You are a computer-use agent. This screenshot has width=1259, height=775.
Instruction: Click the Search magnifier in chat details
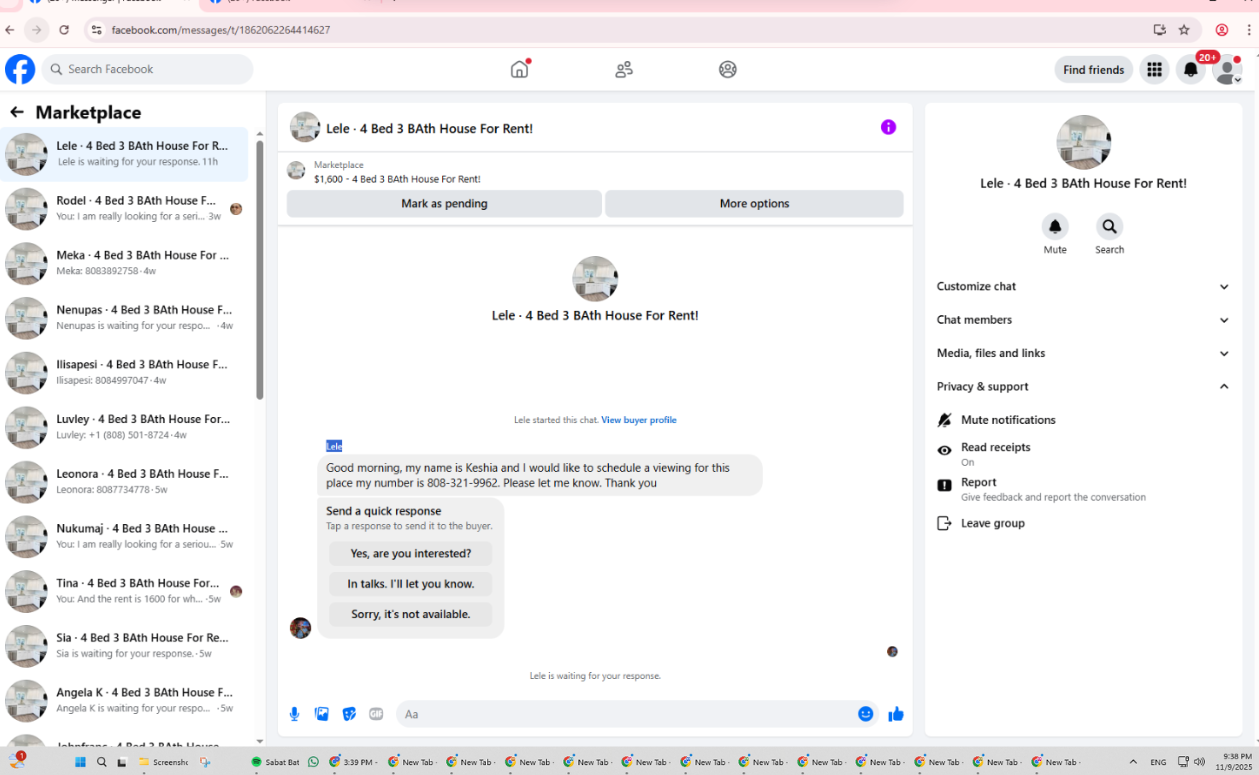tap(1109, 226)
